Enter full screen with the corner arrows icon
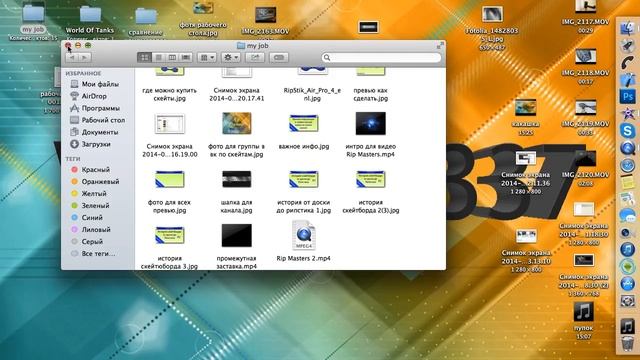Image resolution: width=640 pixels, height=360 pixels. (440, 46)
